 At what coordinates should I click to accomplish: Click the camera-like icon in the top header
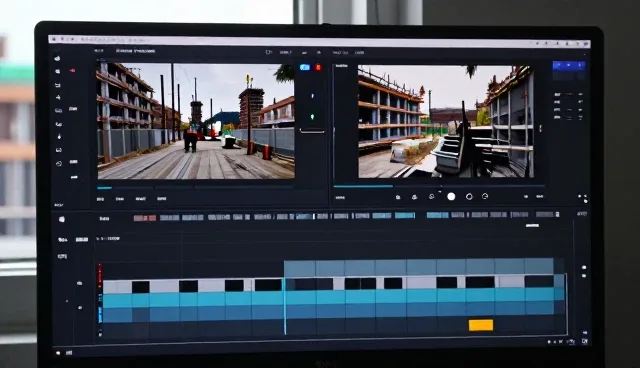coord(268,52)
